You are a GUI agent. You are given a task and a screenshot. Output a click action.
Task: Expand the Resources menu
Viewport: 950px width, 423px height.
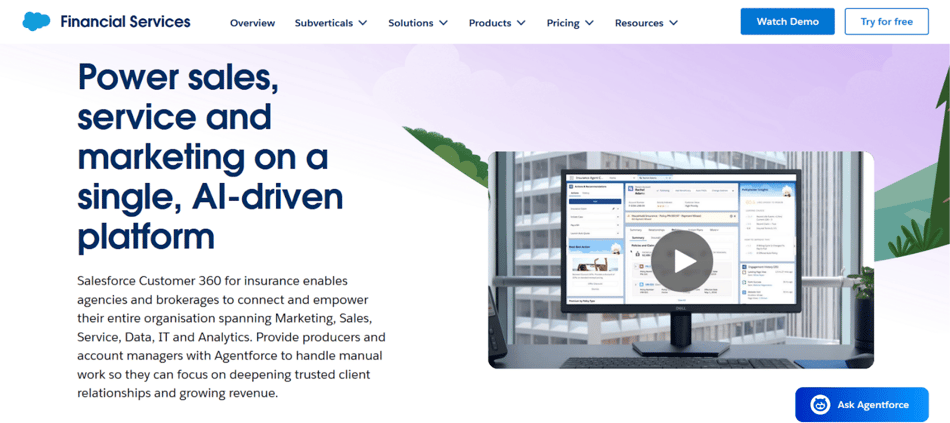646,23
